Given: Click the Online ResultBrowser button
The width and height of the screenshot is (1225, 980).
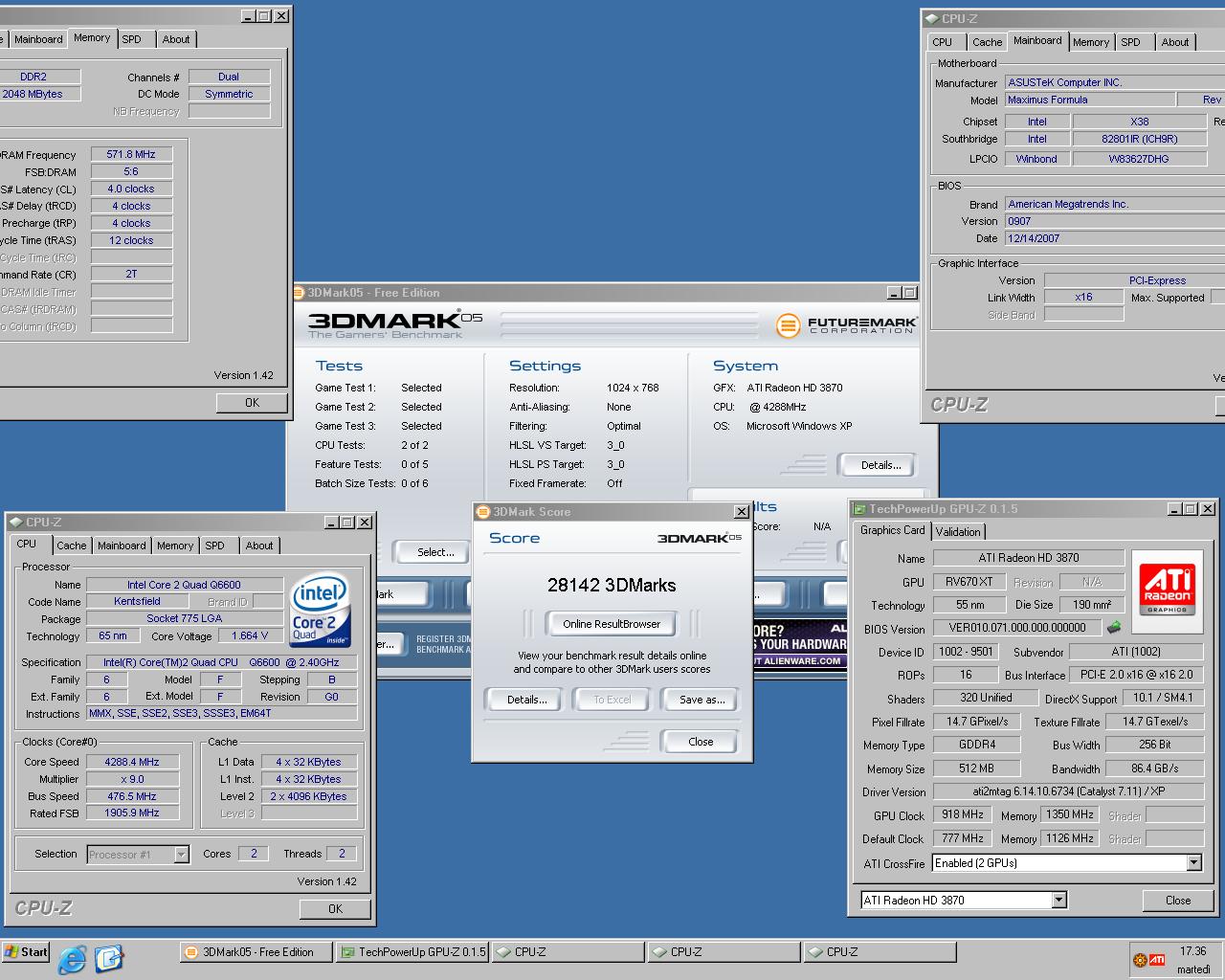Looking at the screenshot, I should pyautogui.click(x=612, y=624).
